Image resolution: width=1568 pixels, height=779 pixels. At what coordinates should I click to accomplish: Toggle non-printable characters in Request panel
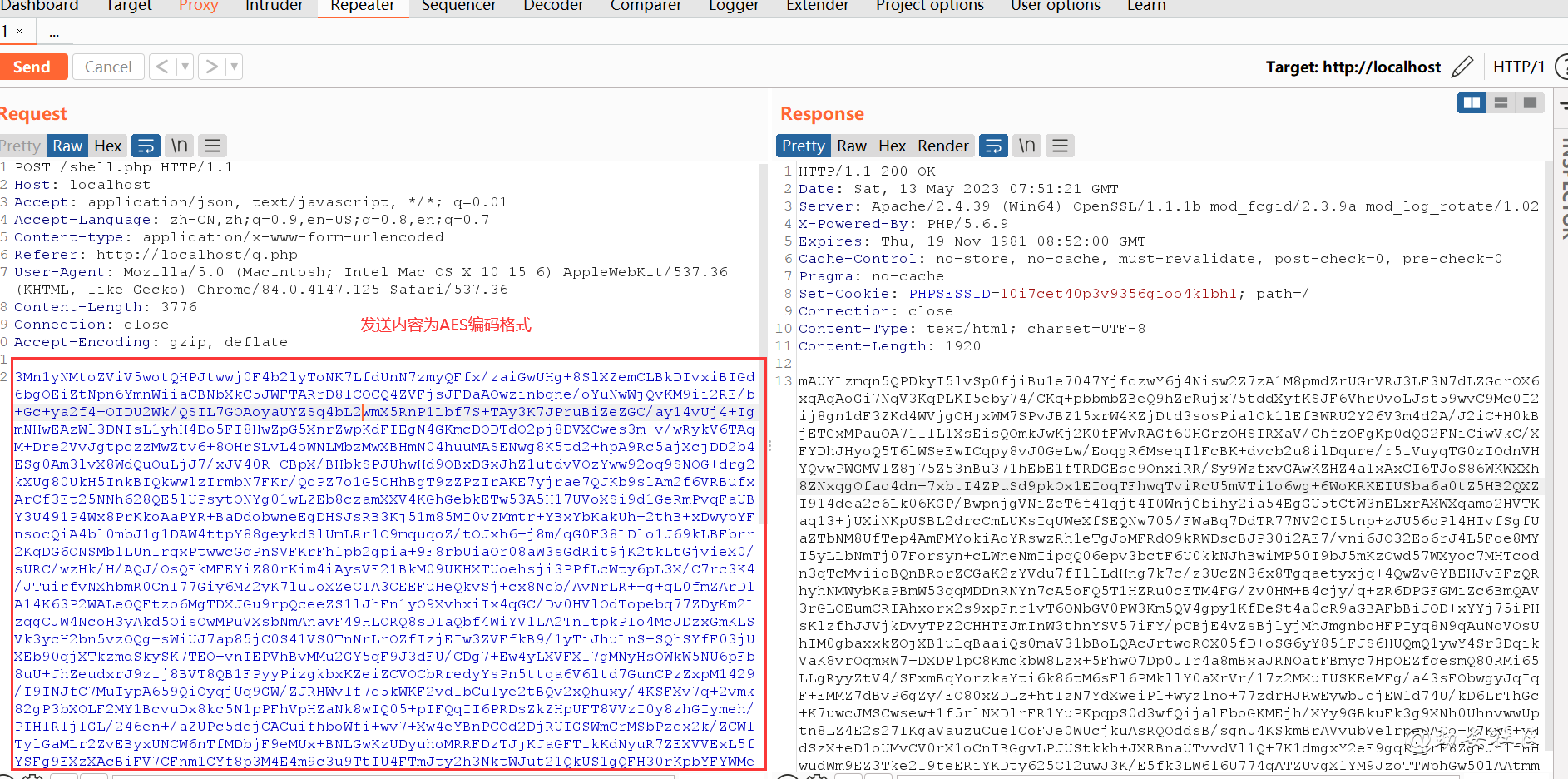(180, 146)
